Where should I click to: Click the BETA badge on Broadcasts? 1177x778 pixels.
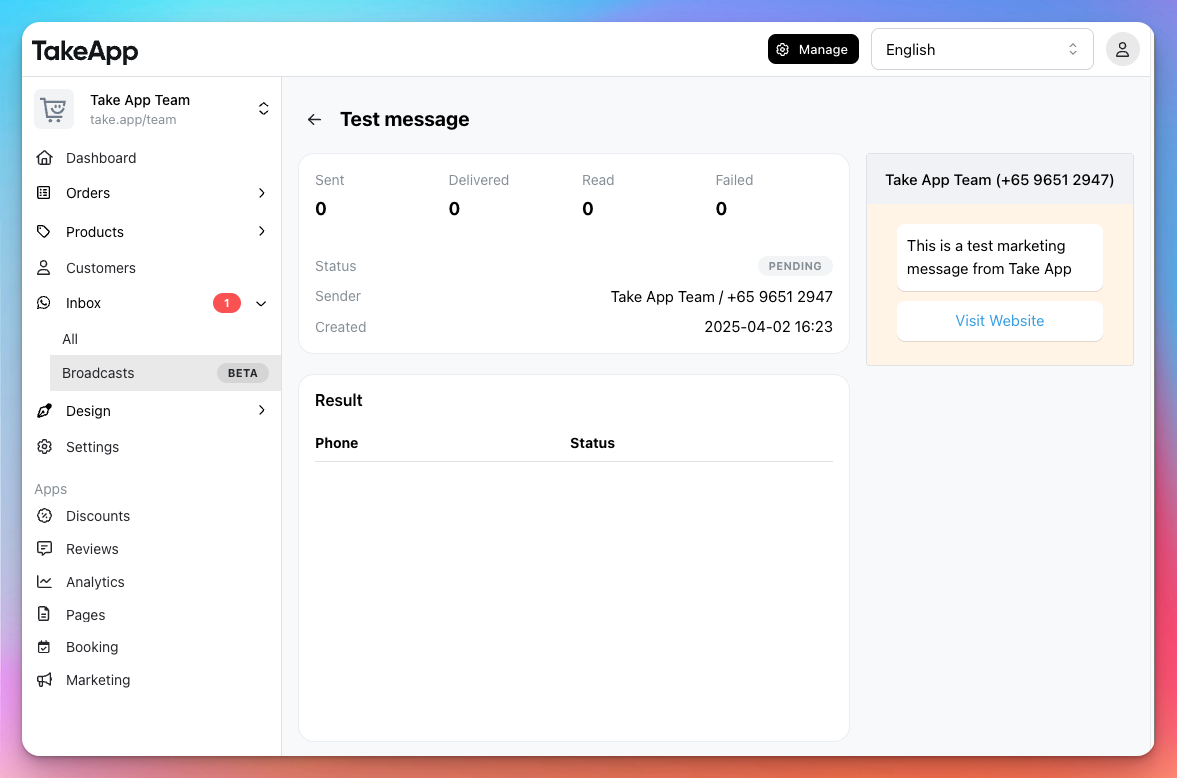242,373
